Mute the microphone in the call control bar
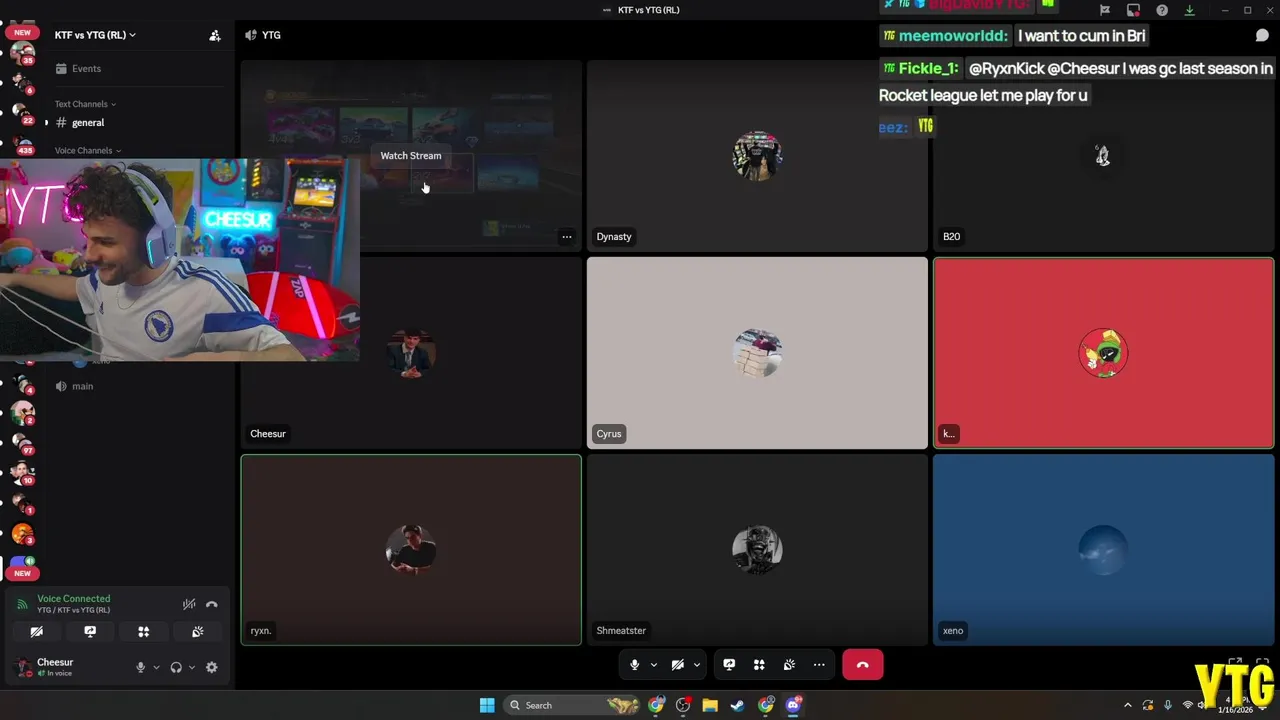 [x=634, y=665]
